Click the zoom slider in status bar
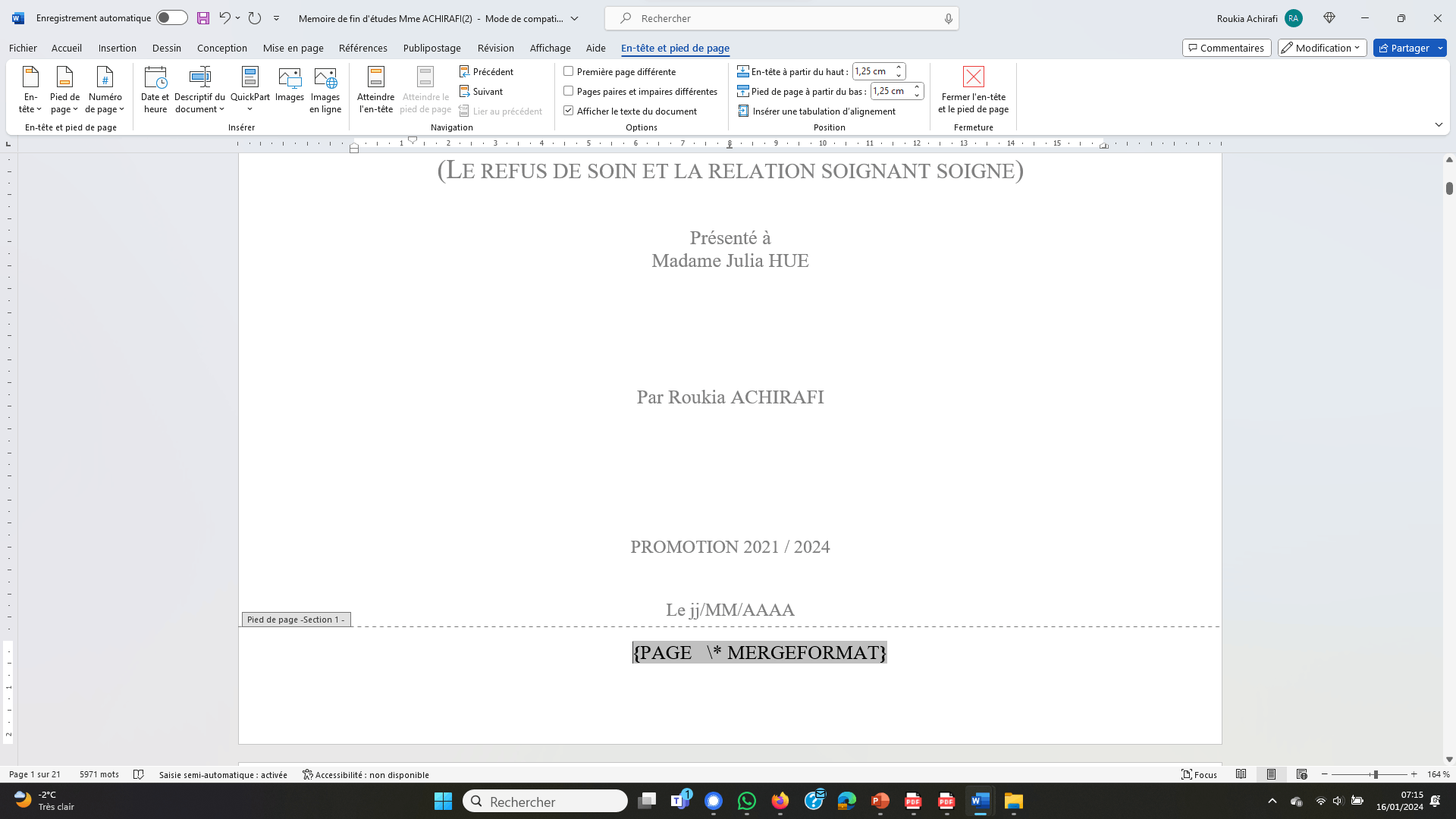Screen dimensions: 1456x819 coord(1375,774)
